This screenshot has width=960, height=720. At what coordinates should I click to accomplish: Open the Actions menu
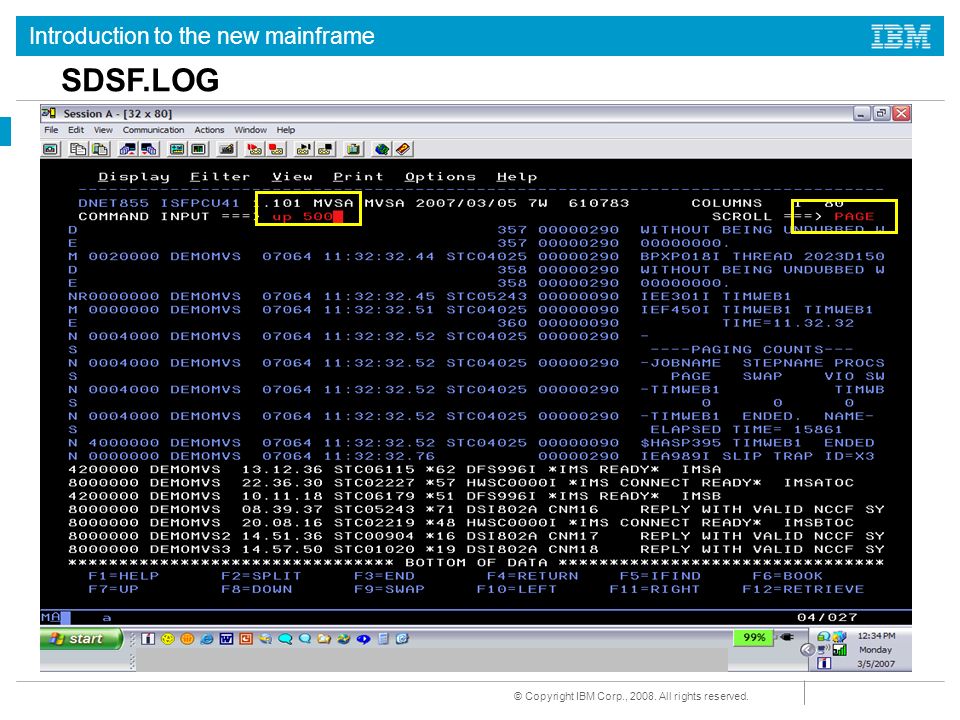209,130
